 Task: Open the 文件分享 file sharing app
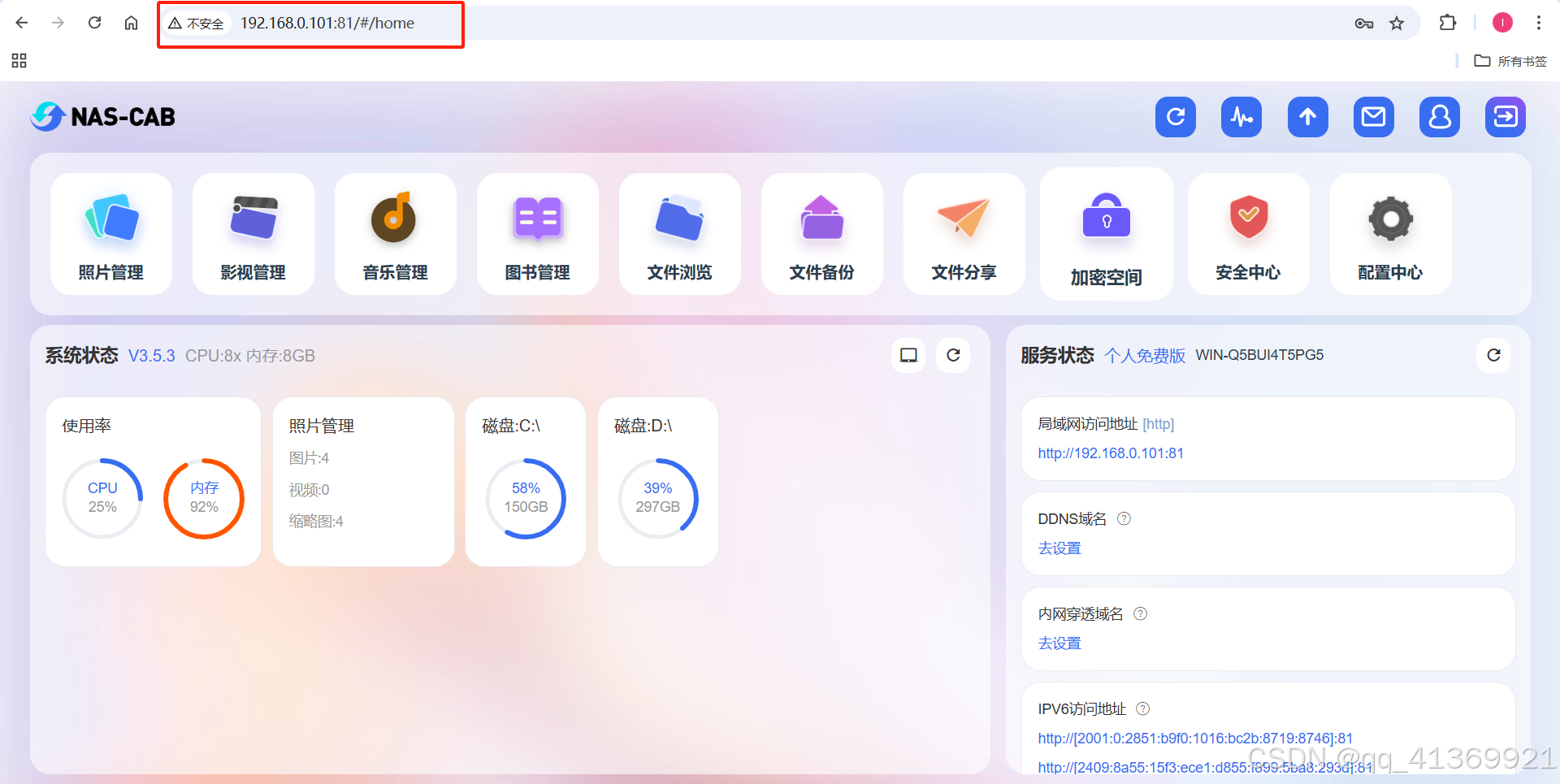click(964, 234)
